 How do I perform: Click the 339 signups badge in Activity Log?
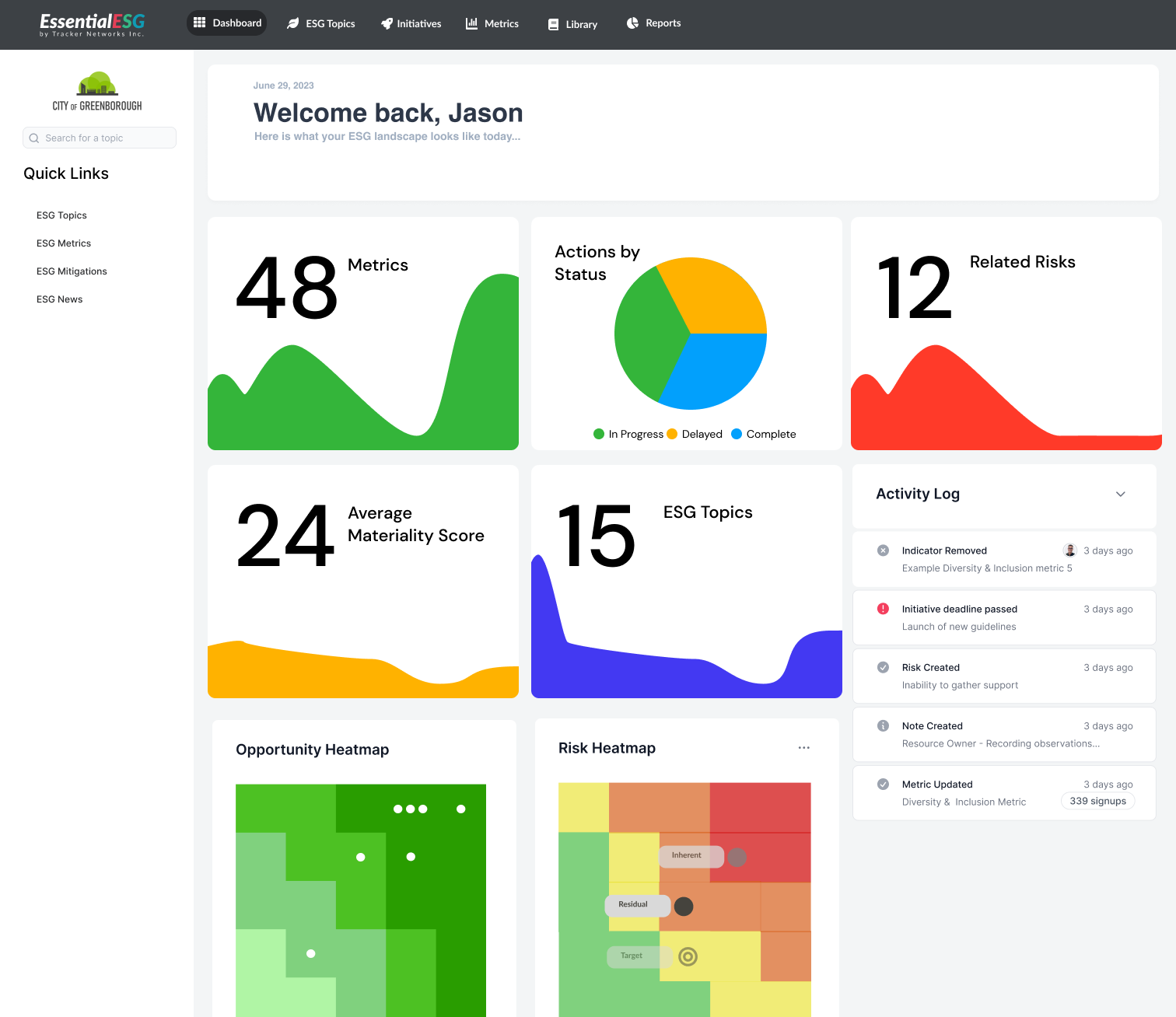coord(1097,801)
